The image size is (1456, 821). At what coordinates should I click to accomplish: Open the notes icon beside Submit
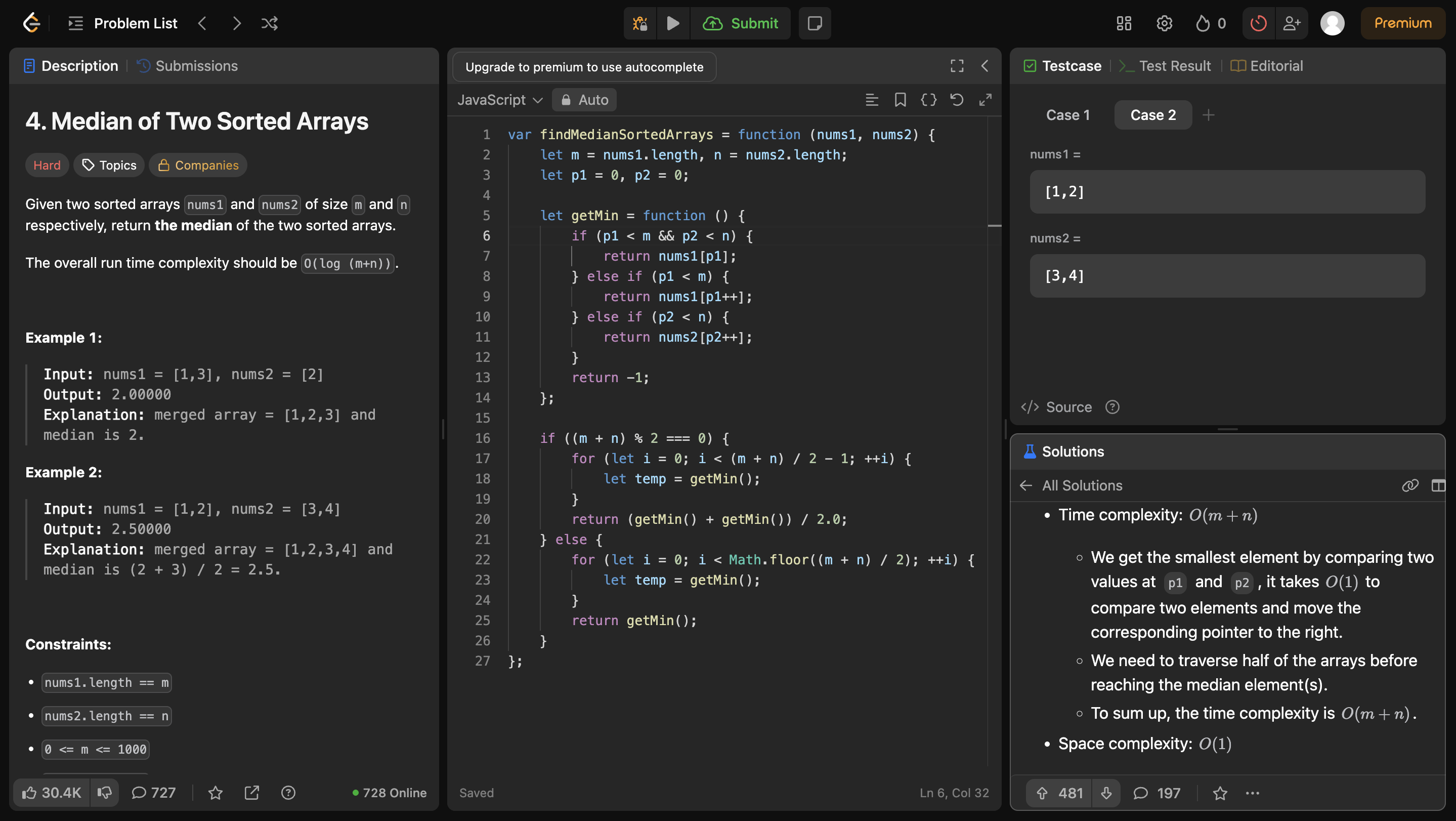(815, 23)
